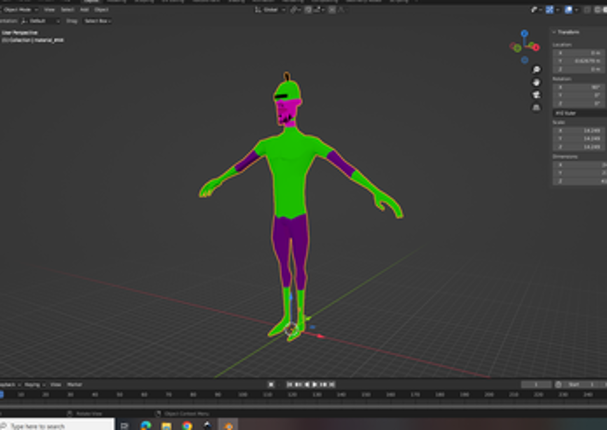This screenshot has height=430, width=607.
Task: Open object type visibility options
Action: [536, 10]
